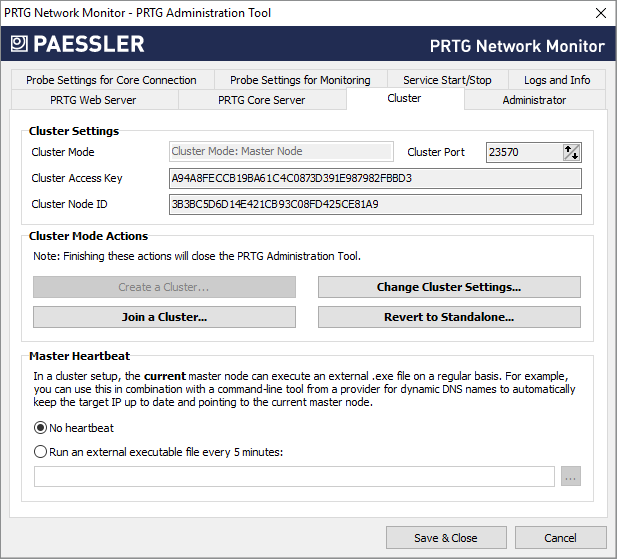Click the Join a Cluster button
This screenshot has height=559, width=617.
(164, 317)
